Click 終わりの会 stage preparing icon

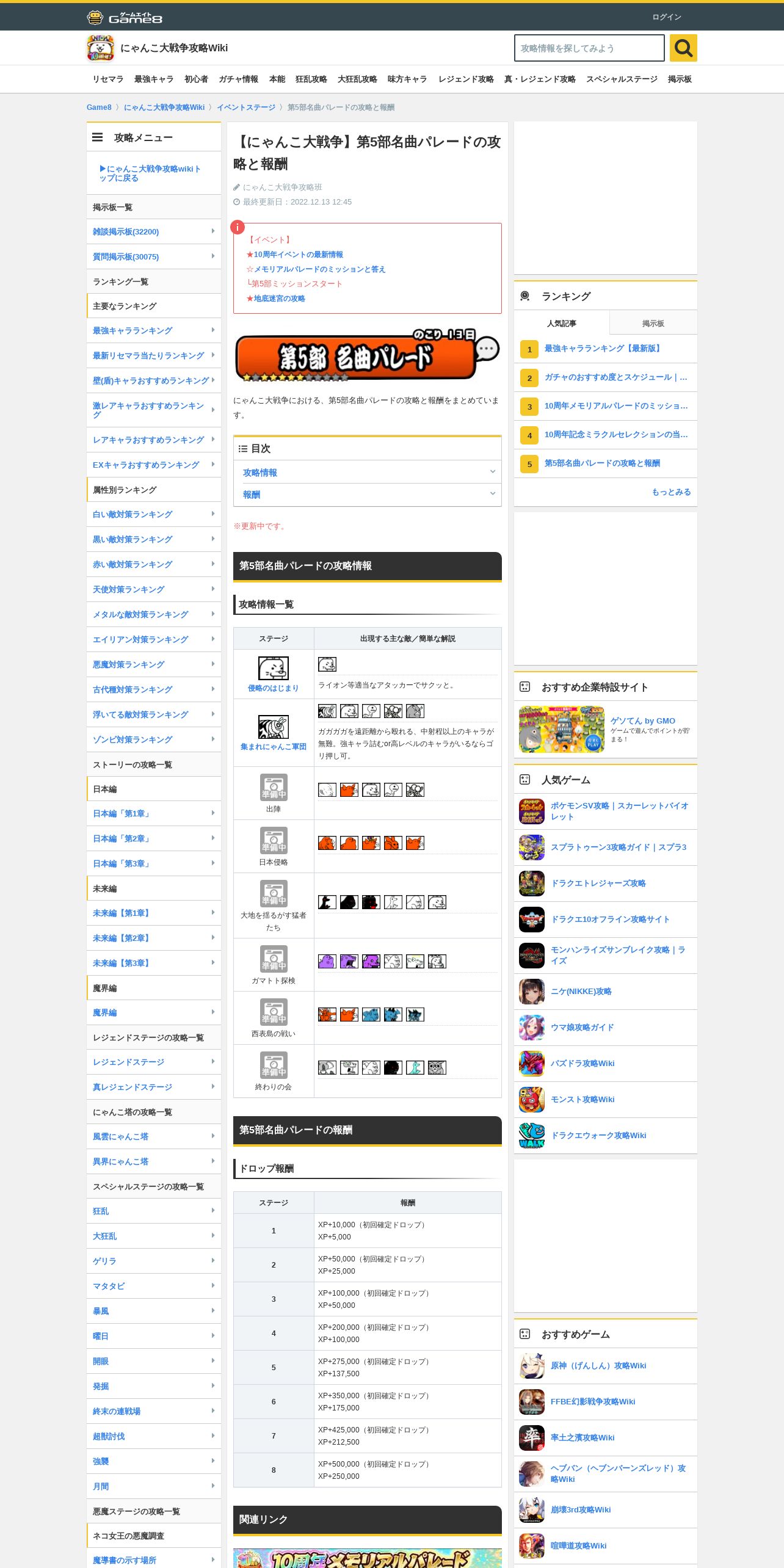point(274,1065)
